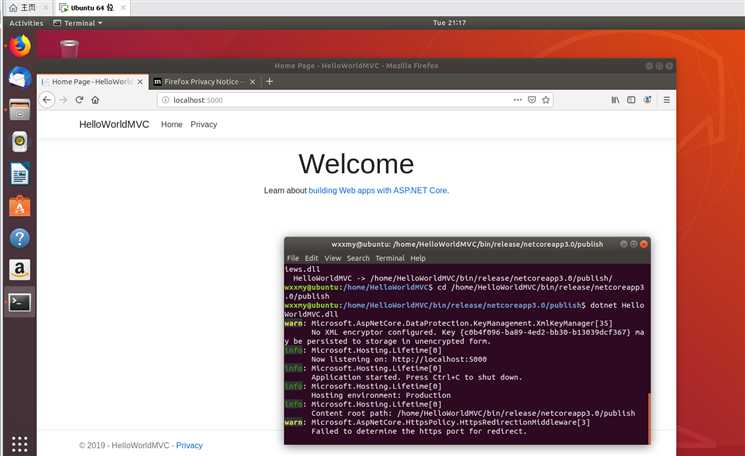This screenshot has width=745, height=456.
Task: Click 'Now listening on: http://localhost:5000' line
Action: 399,360
